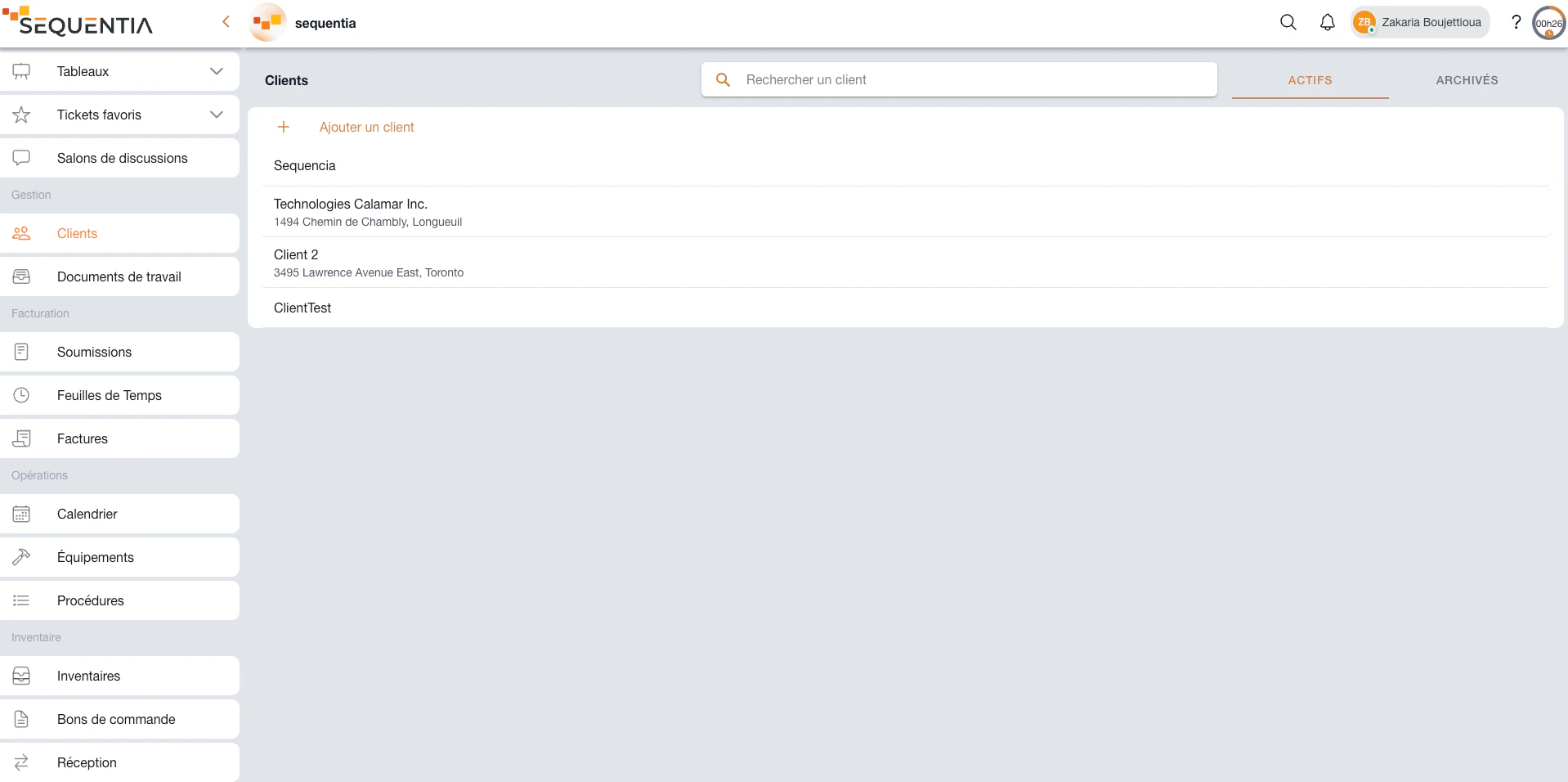The width and height of the screenshot is (1568, 782).
Task: Open Salons de discussions menu item
Action: coord(119,158)
